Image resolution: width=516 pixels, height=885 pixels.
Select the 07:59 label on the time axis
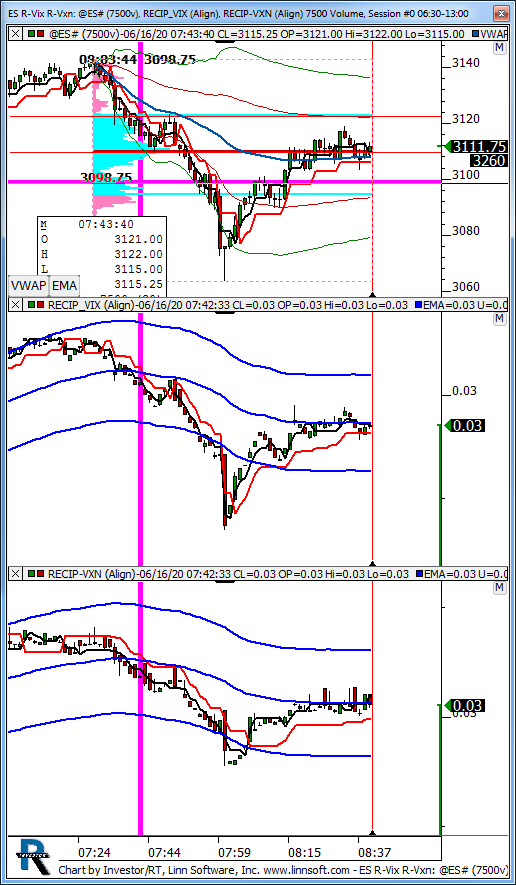pyautogui.click(x=231, y=851)
